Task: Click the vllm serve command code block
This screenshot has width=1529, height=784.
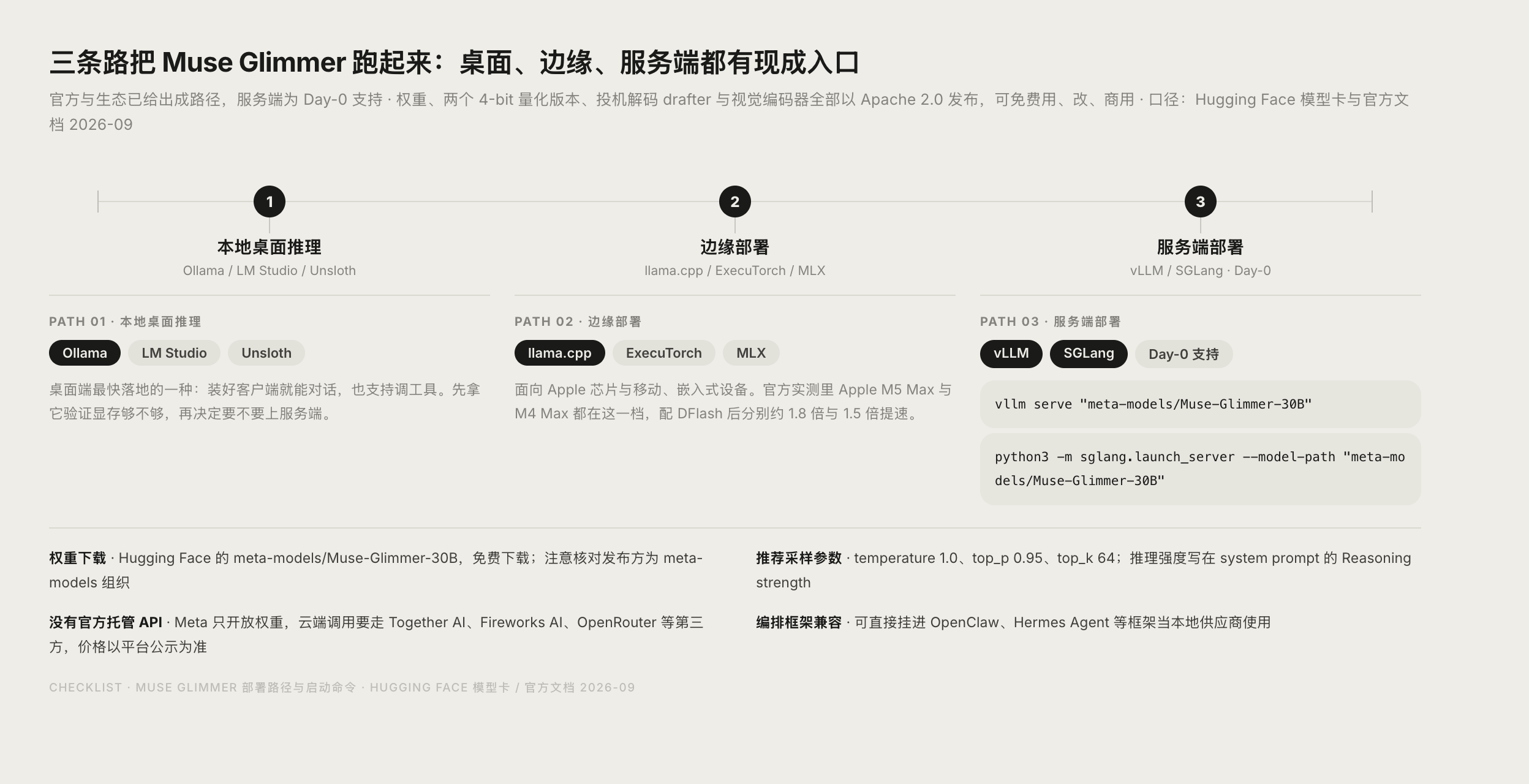Action: [1201, 404]
